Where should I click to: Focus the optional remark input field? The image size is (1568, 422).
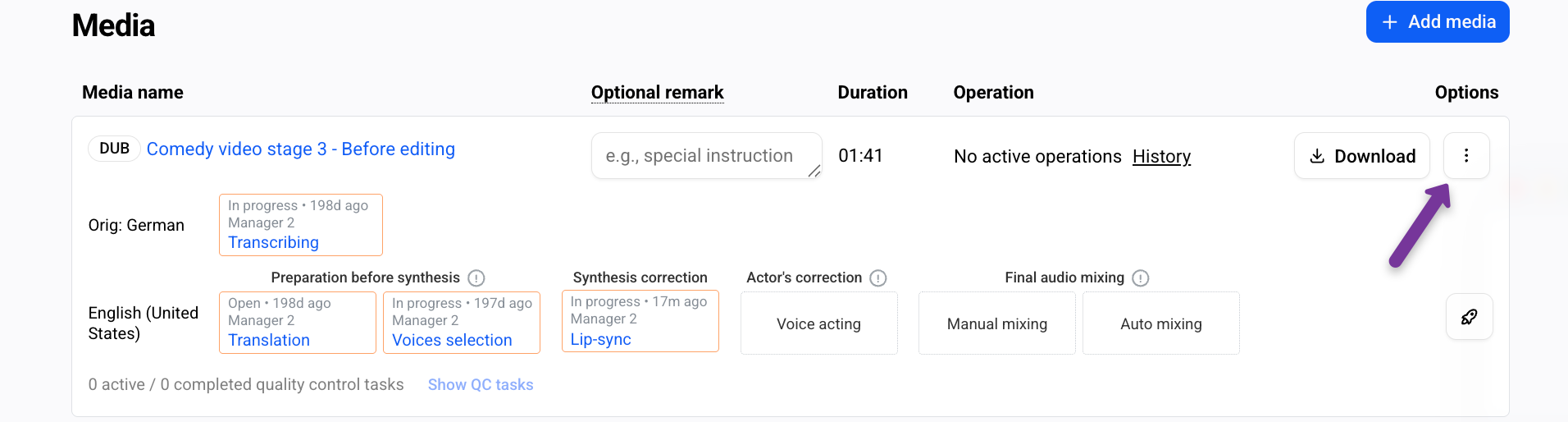point(707,156)
